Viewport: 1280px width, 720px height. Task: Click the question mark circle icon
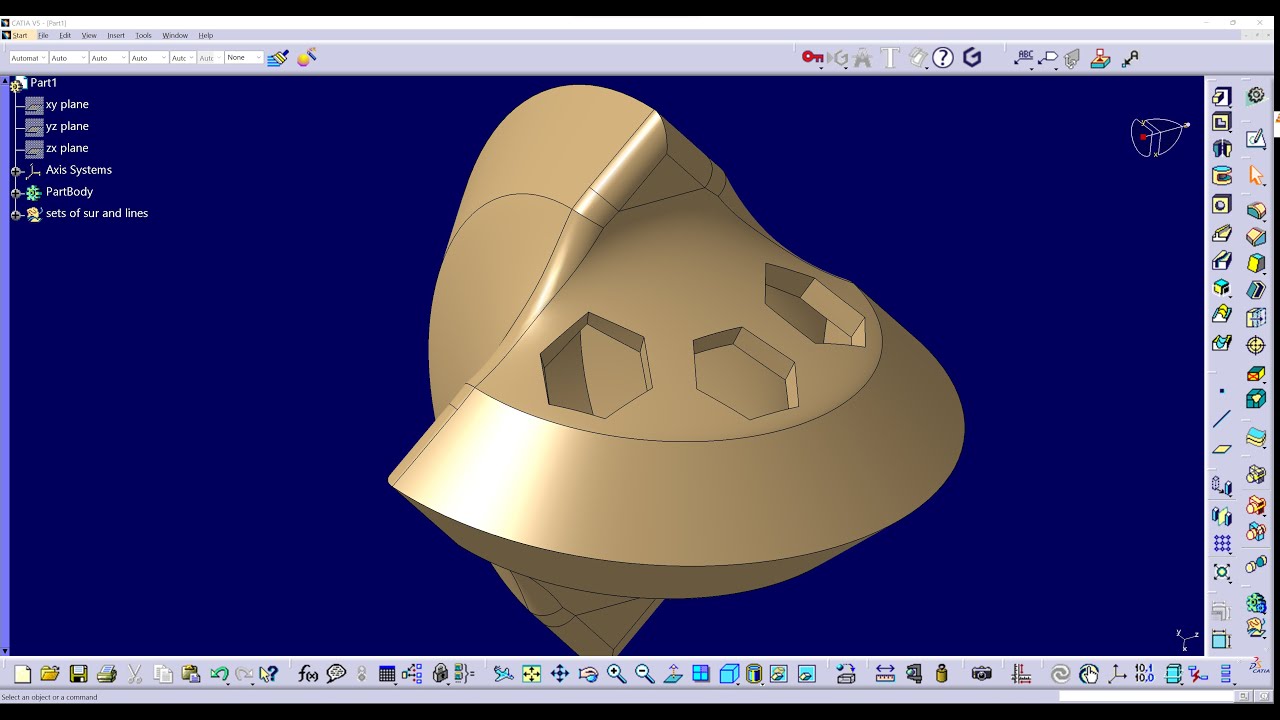(x=943, y=58)
